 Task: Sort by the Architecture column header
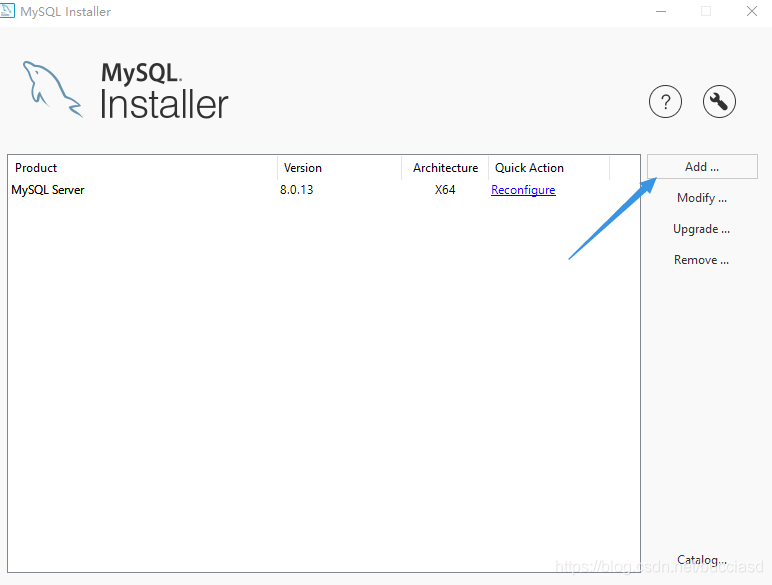tap(445, 168)
